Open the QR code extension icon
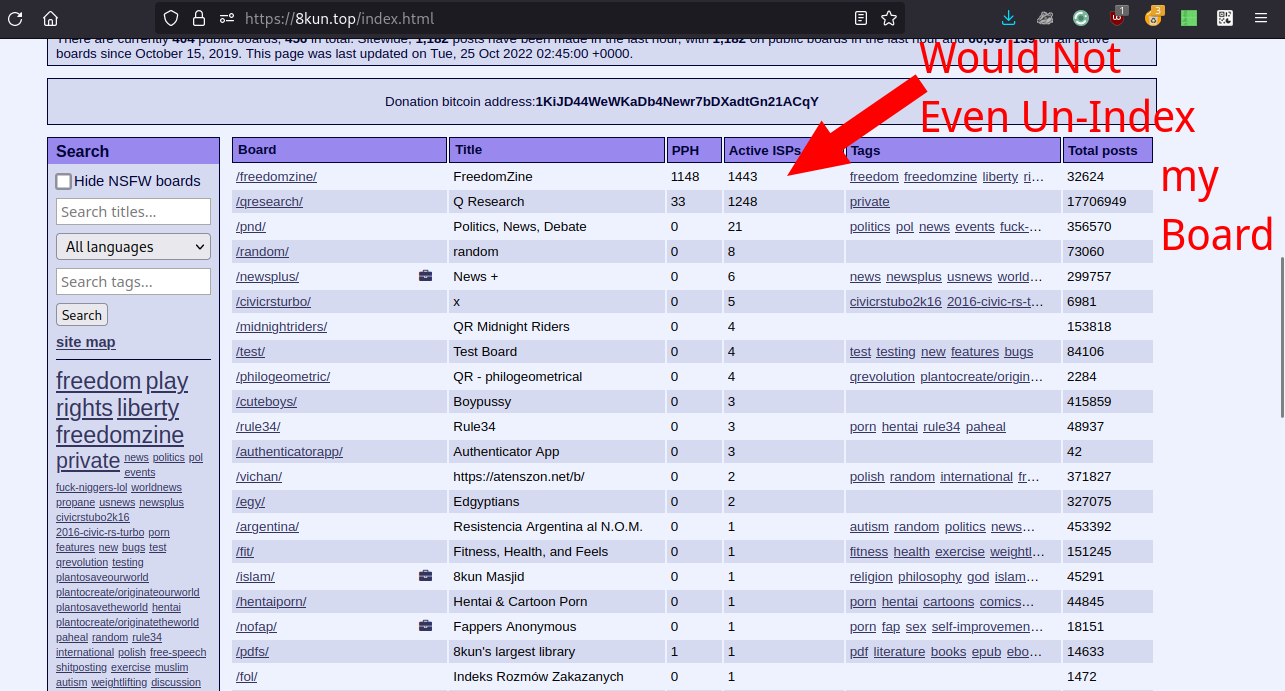Viewport: 1285px width, 691px height. pos(1225,18)
